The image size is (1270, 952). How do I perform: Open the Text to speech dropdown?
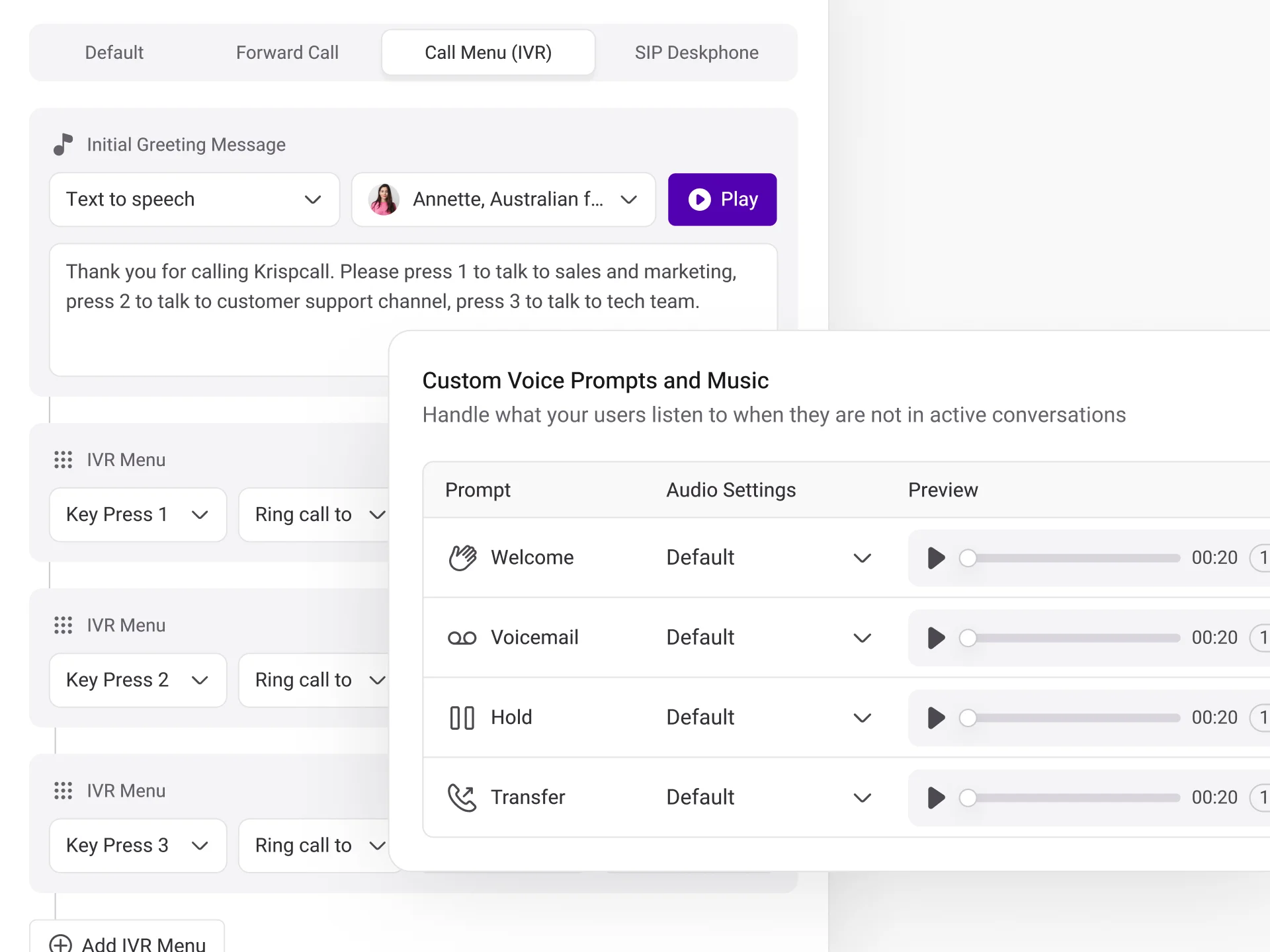click(x=194, y=199)
